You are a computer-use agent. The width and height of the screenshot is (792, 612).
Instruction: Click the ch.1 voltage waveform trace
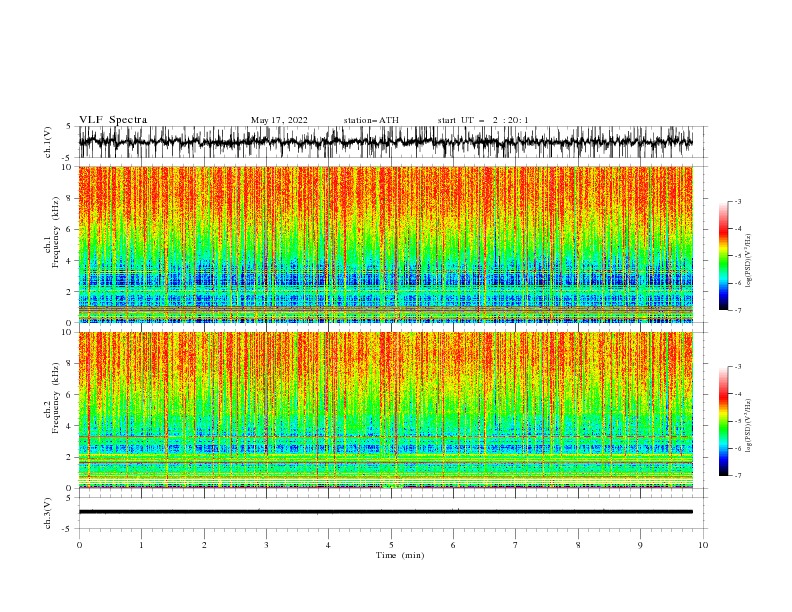pyautogui.click(x=386, y=142)
